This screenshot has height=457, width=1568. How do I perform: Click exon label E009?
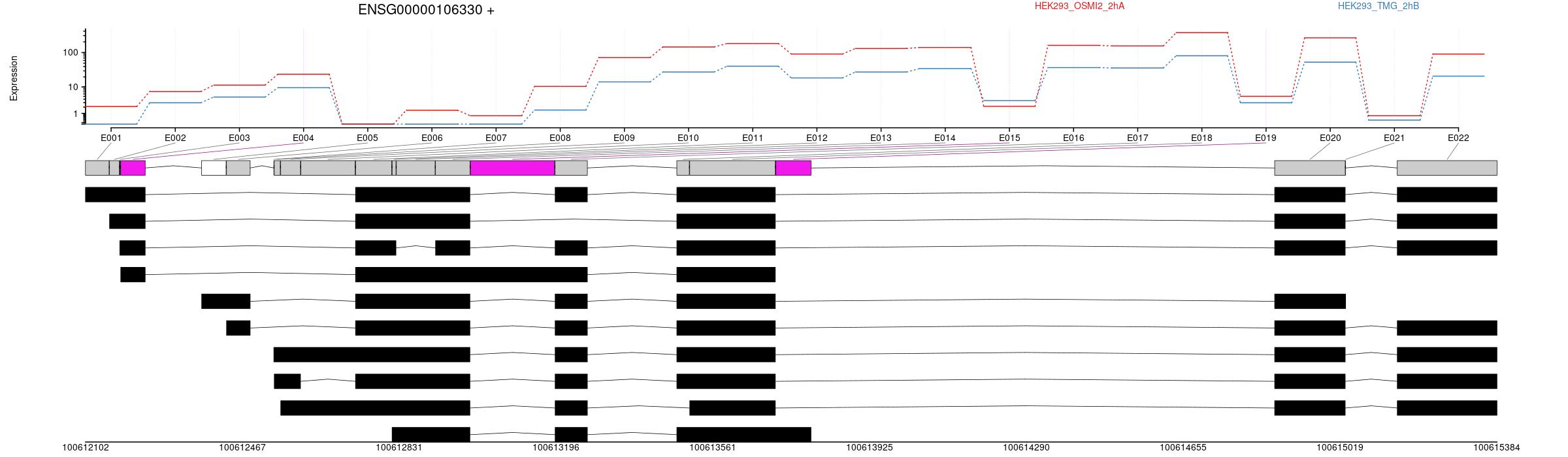pos(624,138)
